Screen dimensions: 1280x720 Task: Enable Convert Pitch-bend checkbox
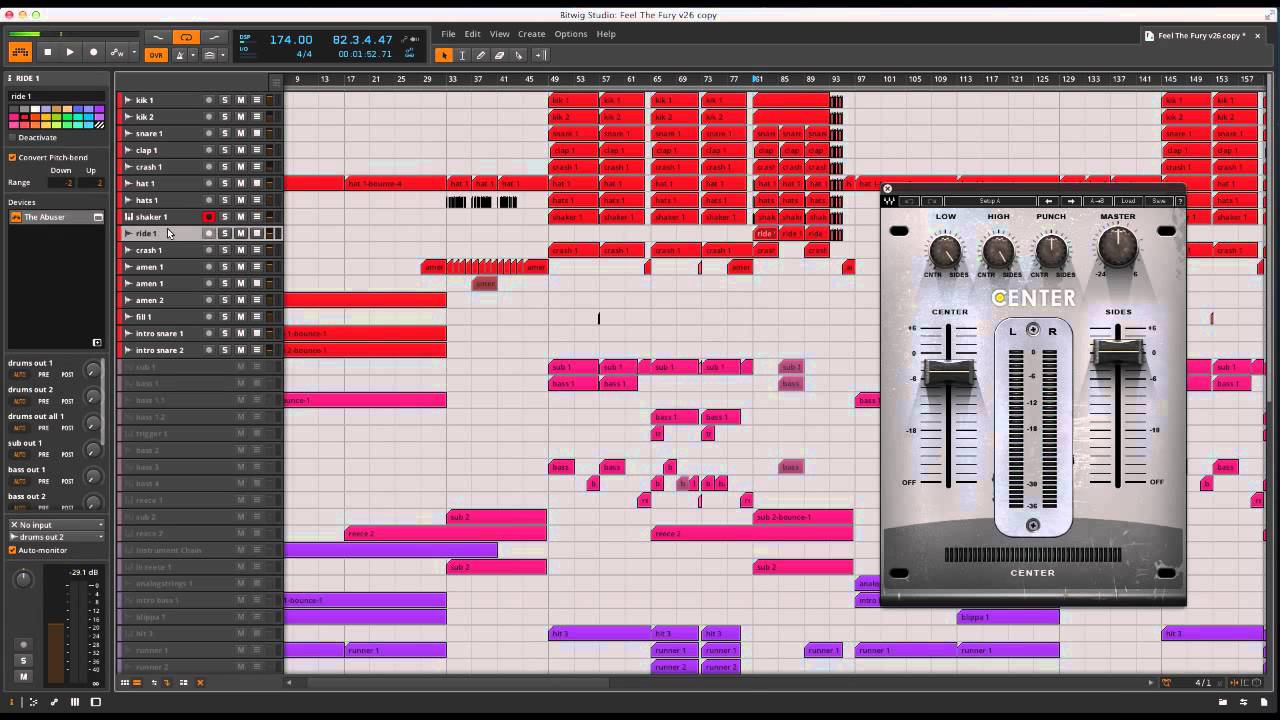(12, 157)
